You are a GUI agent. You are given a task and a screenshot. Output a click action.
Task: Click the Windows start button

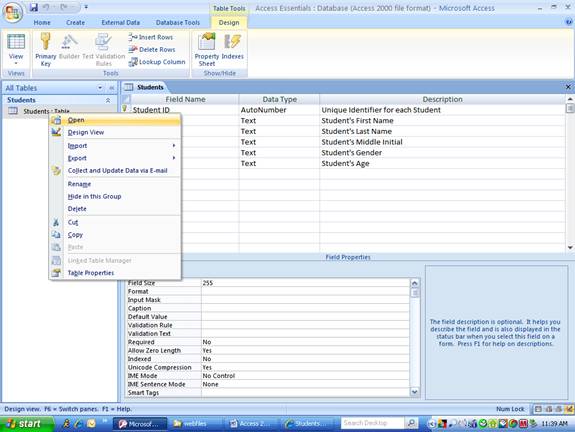click(x=26, y=424)
